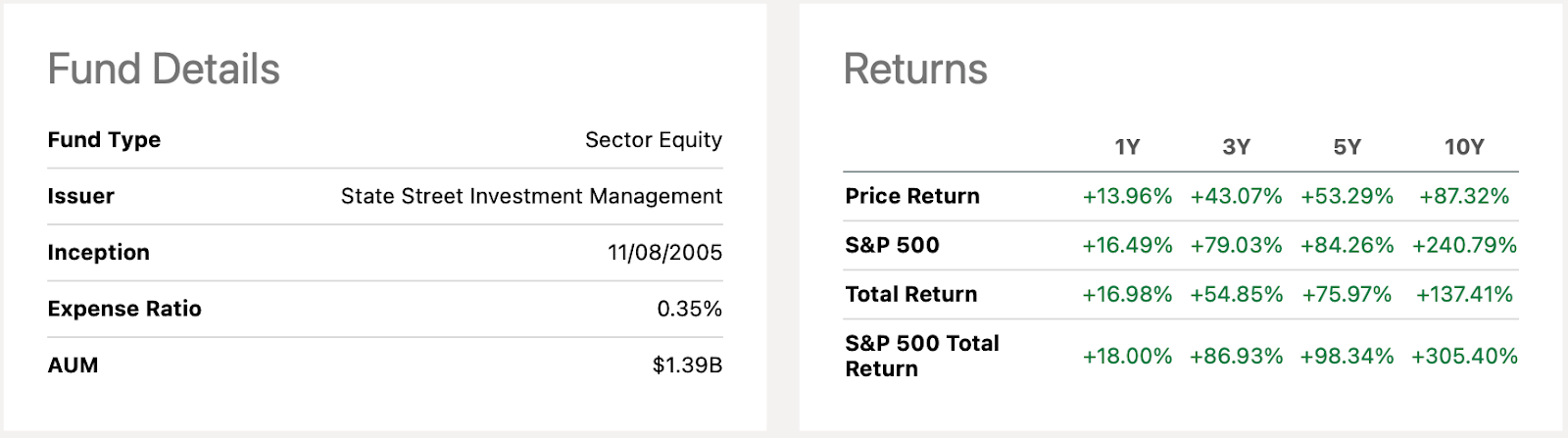
Task: Click the 0.35% expense ratio value
Action: [x=689, y=309]
